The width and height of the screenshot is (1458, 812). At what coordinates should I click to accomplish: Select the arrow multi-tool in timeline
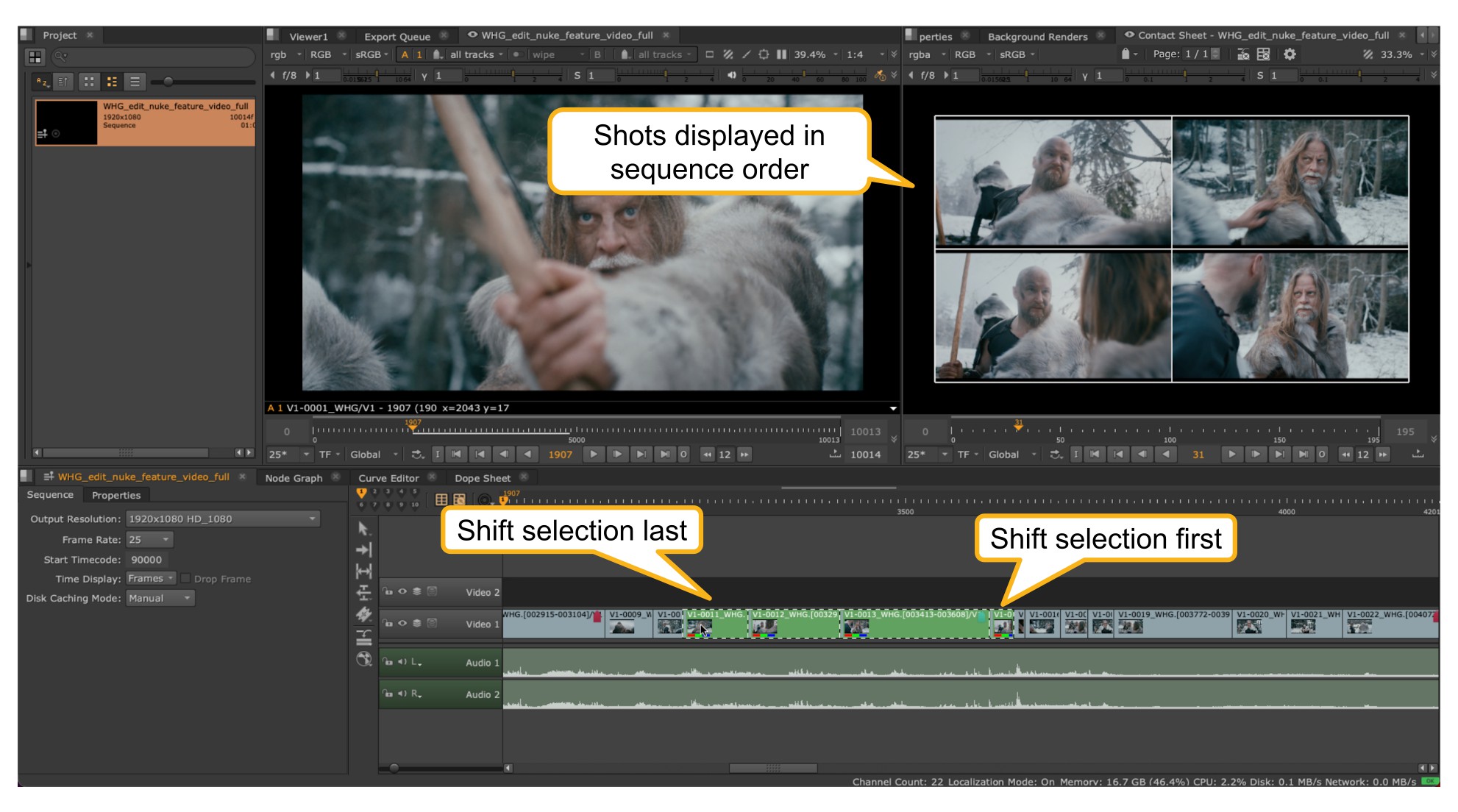363,529
